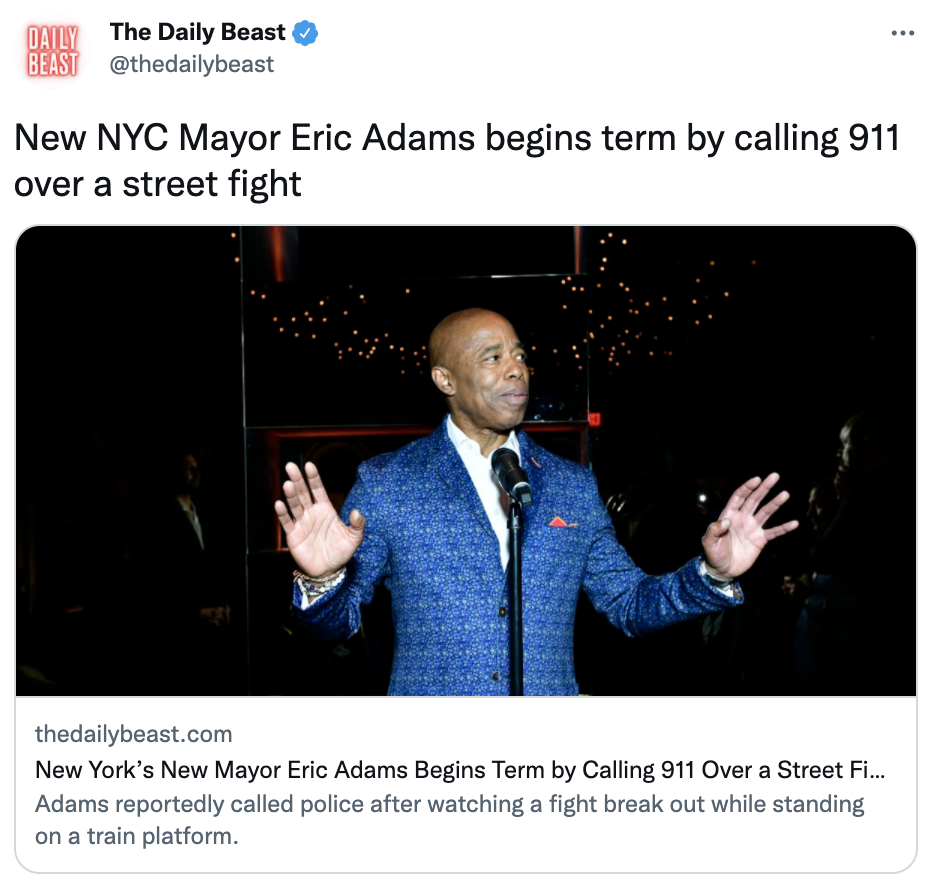The height and width of the screenshot is (890, 934).
Task: Click 'New NYC Mayor' at tweet start
Action: (147, 138)
